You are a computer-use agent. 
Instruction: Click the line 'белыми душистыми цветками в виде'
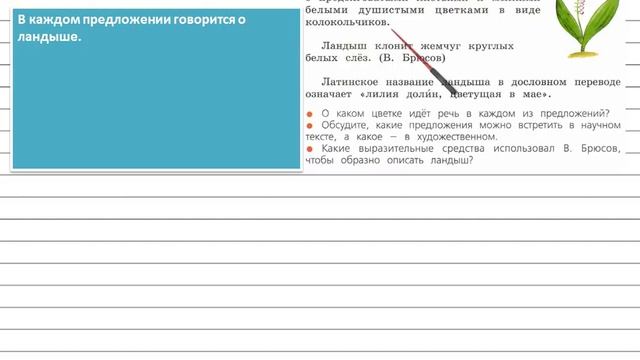tap(423, 10)
